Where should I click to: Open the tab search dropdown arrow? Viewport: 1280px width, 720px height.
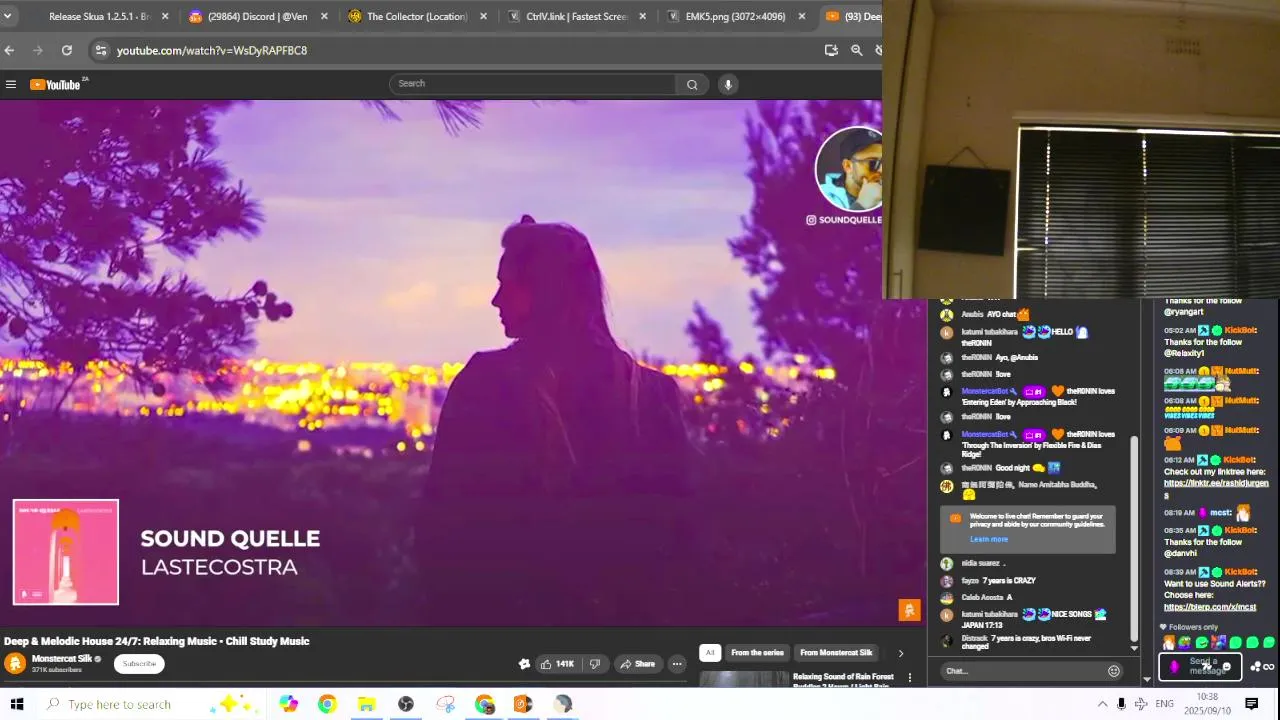(x=7, y=16)
